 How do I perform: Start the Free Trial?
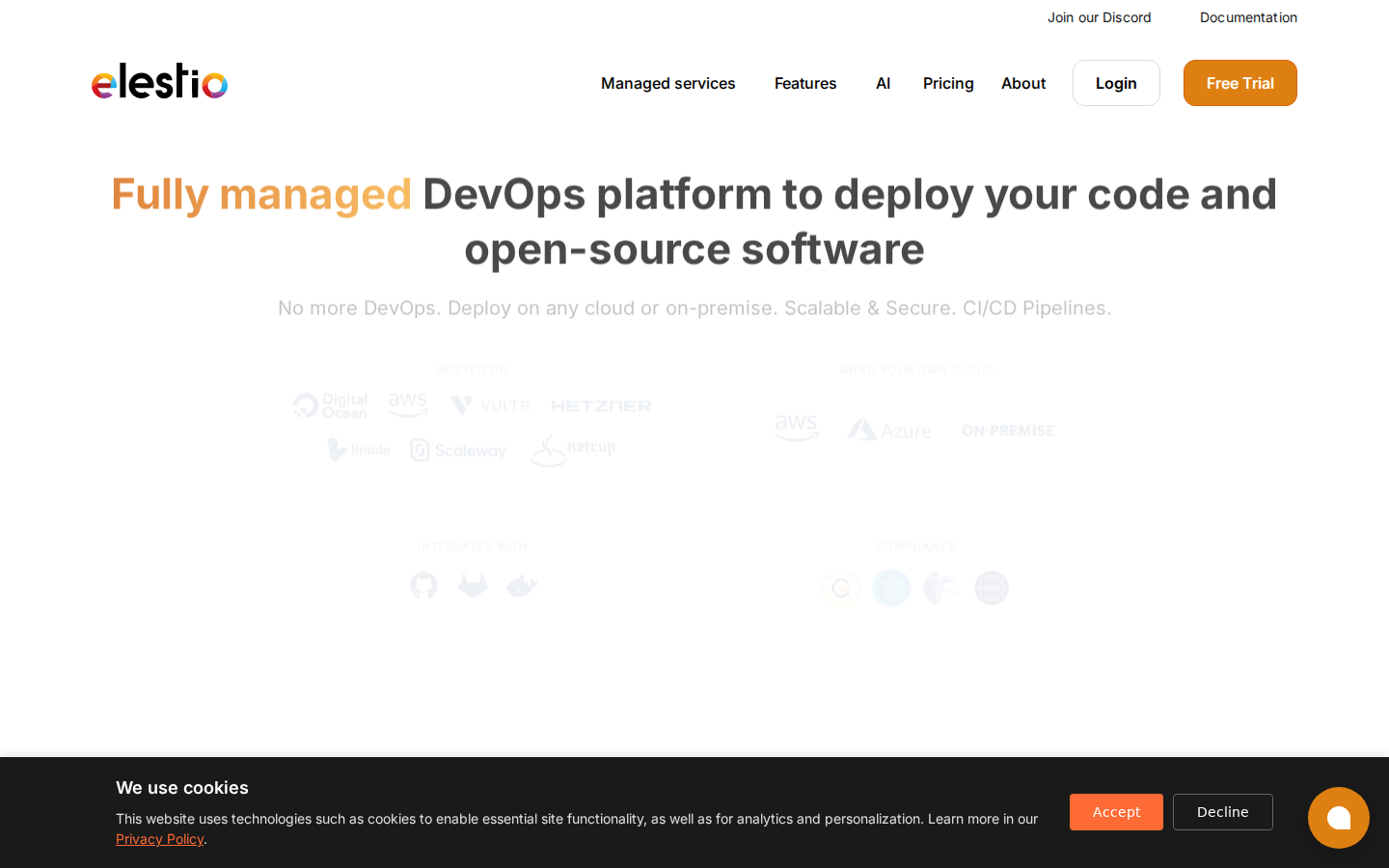(1239, 83)
